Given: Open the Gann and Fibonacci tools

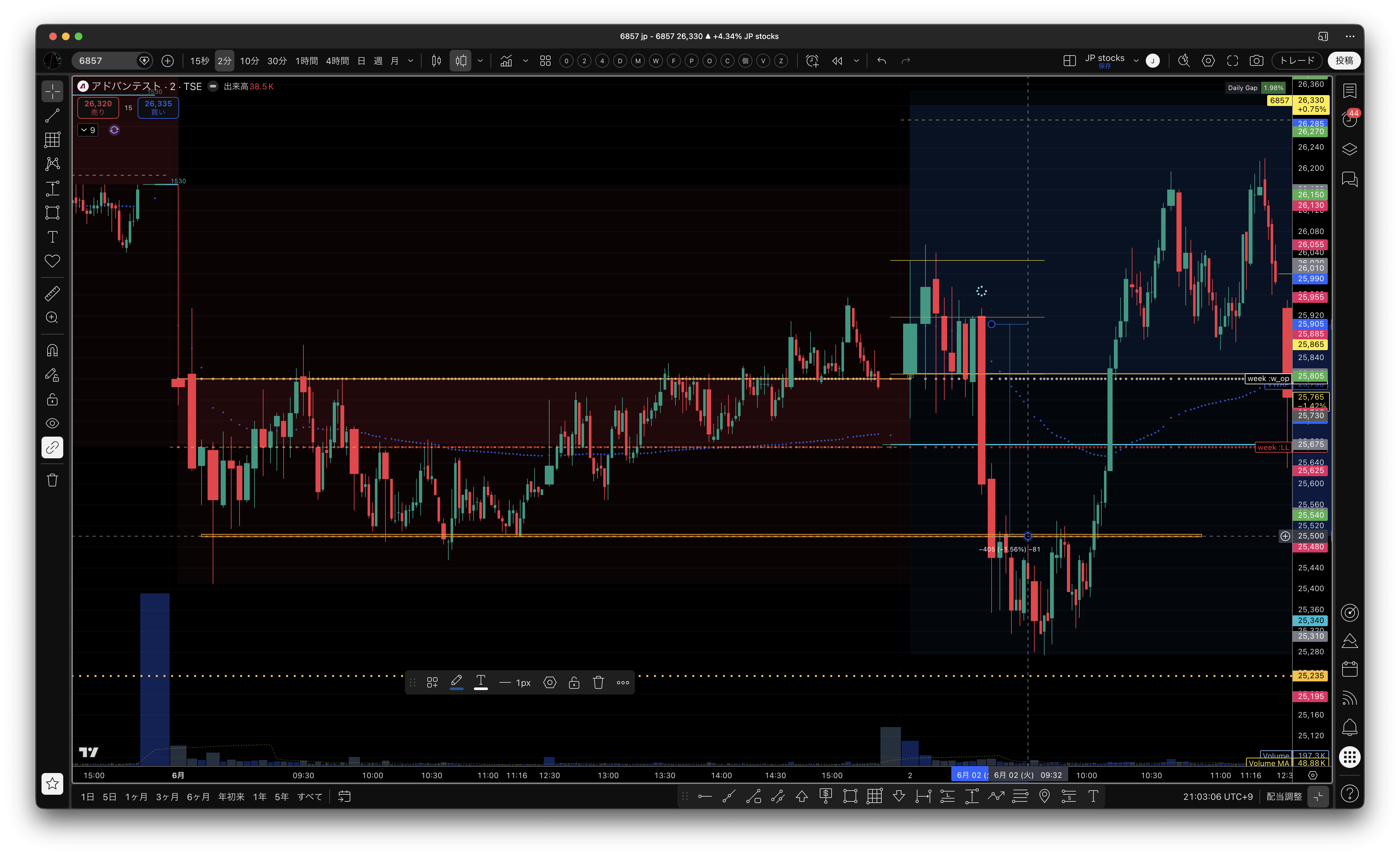Looking at the screenshot, I should coord(52,140).
